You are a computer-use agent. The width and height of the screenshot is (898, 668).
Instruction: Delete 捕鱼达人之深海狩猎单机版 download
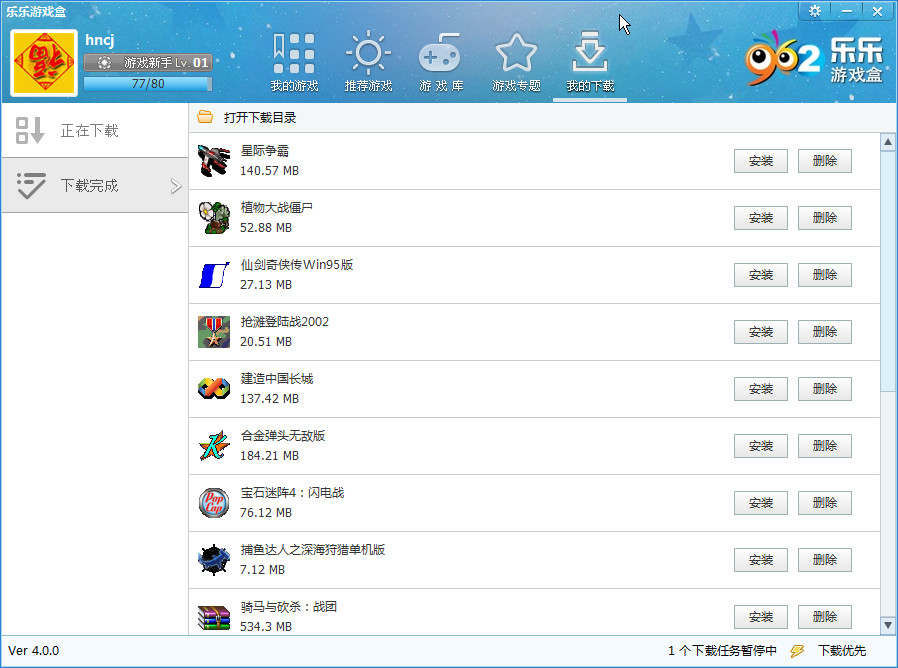[825, 560]
